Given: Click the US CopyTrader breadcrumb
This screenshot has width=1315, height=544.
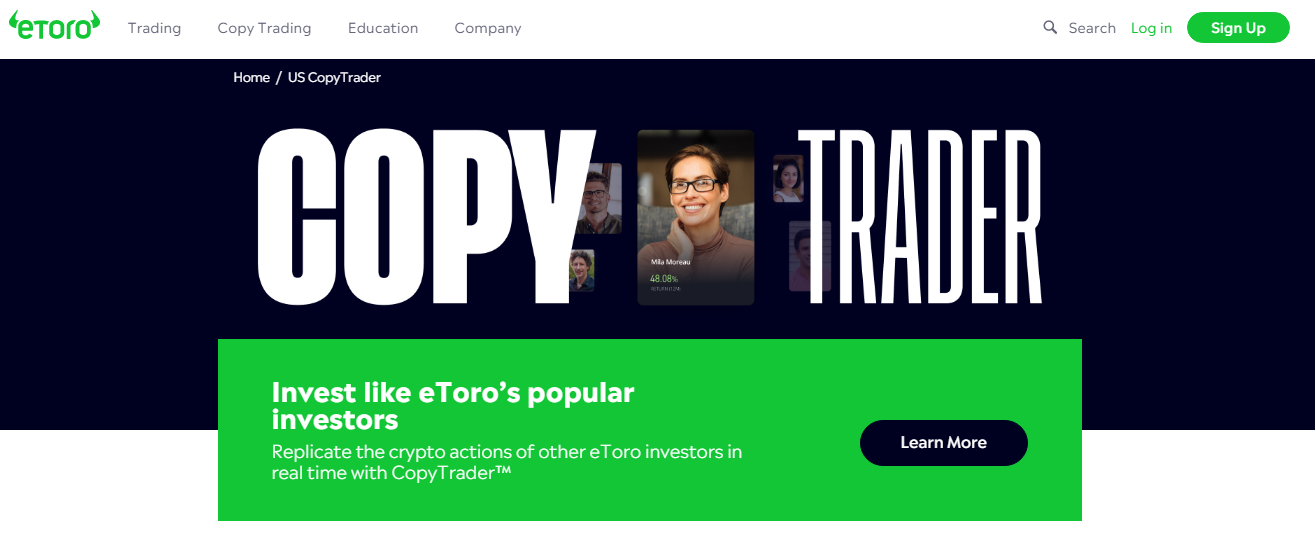Looking at the screenshot, I should pyautogui.click(x=334, y=77).
